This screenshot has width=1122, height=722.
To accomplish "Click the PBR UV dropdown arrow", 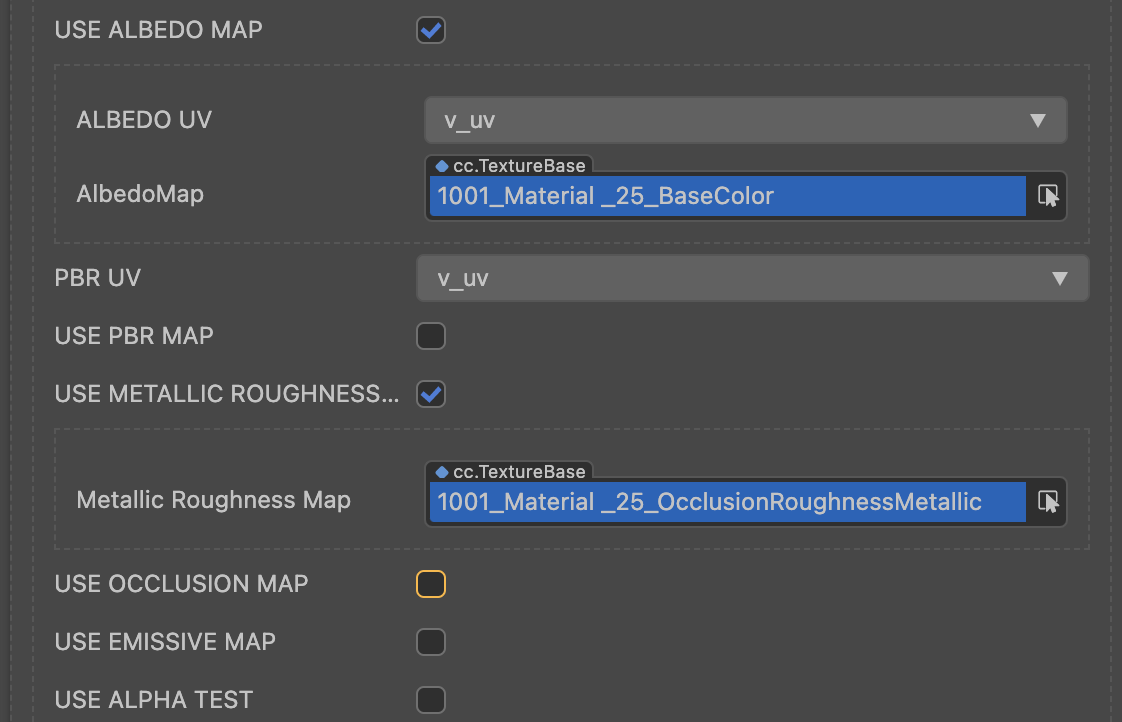I will (x=1060, y=279).
